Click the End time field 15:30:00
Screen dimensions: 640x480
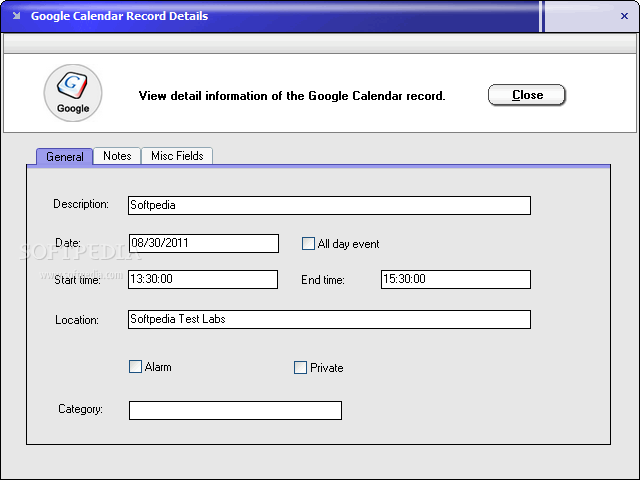(x=456, y=279)
